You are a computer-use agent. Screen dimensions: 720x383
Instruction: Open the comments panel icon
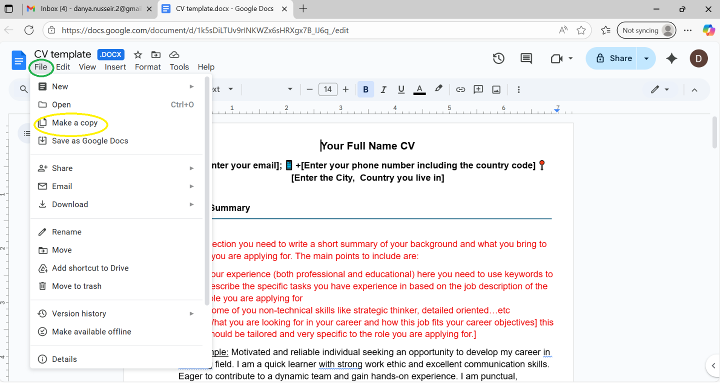point(526,58)
